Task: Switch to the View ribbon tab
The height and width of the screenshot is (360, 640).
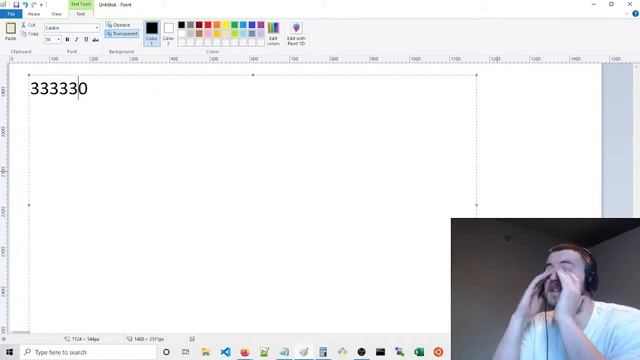Action: pos(56,14)
